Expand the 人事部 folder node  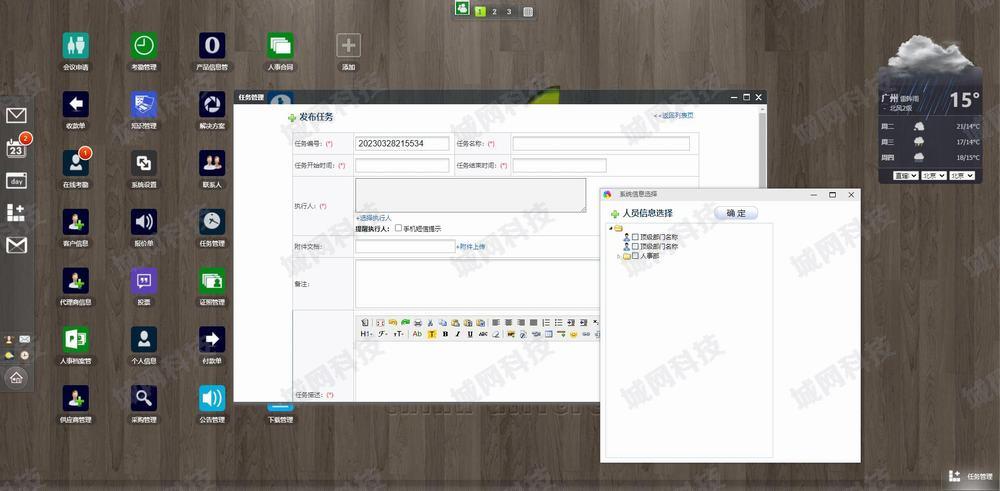point(618,256)
